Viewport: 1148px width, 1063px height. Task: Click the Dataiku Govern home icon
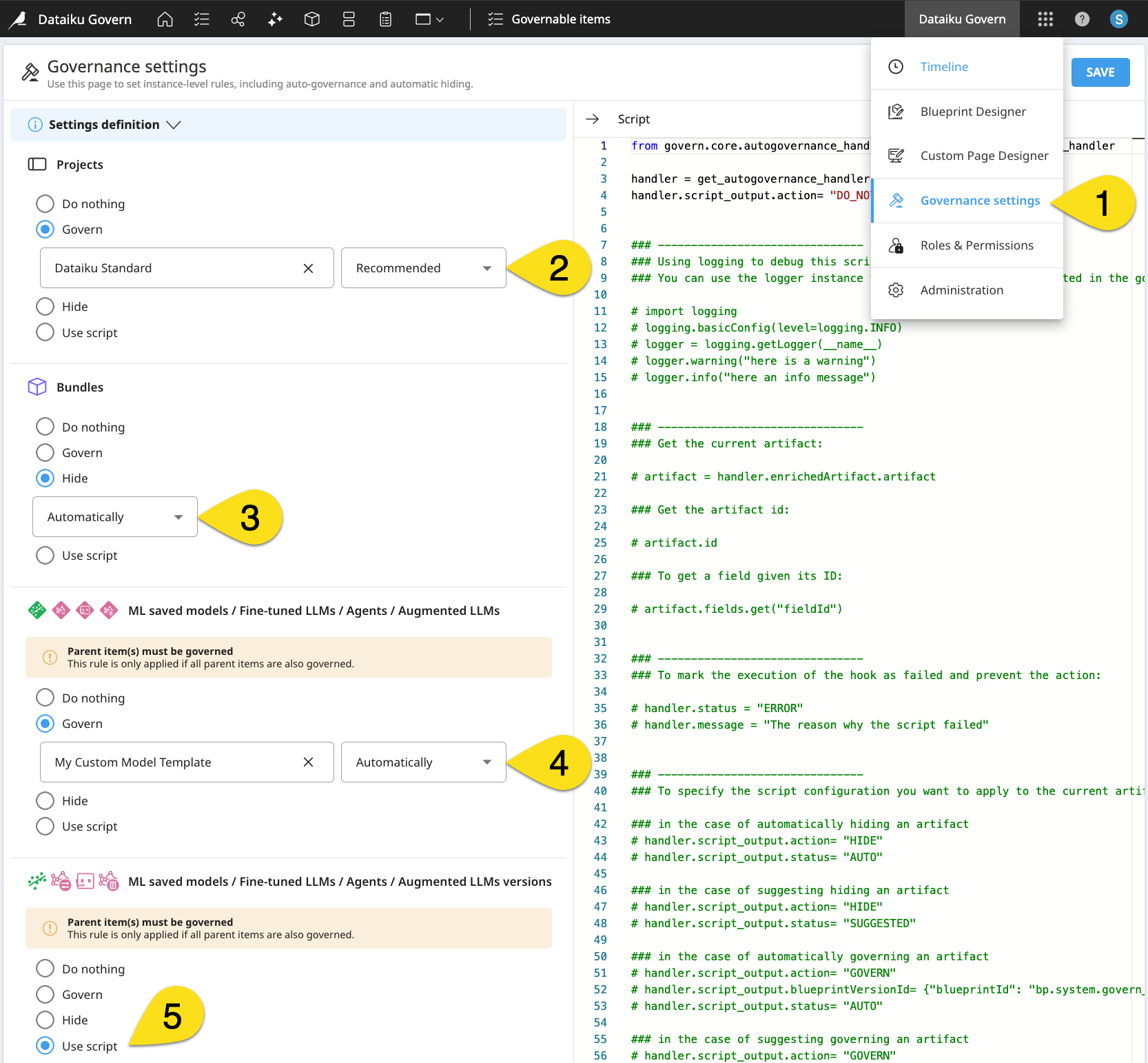tap(165, 19)
